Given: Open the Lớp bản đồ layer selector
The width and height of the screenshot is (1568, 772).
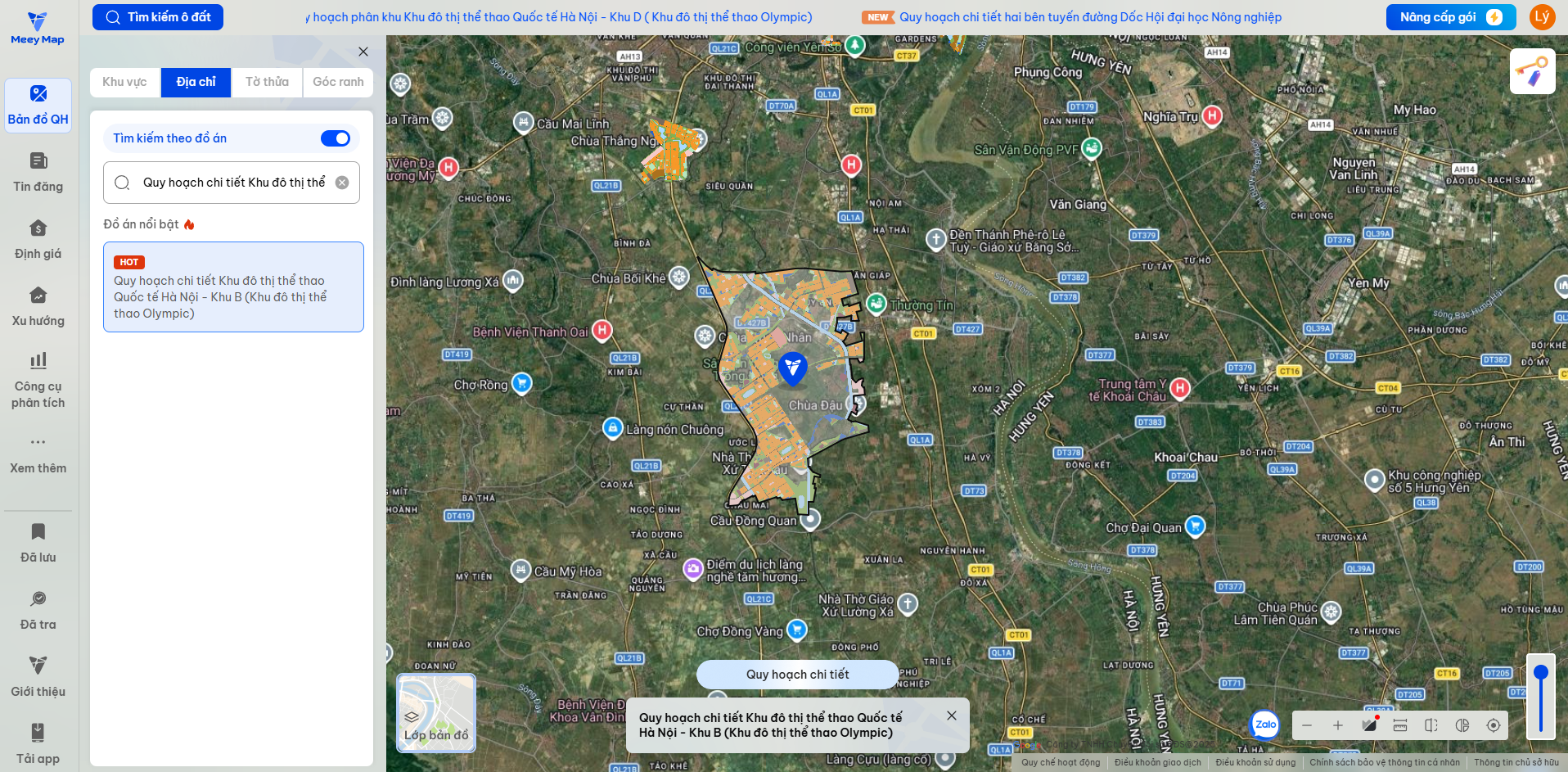Looking at the screenshot, I should (436, 713).
